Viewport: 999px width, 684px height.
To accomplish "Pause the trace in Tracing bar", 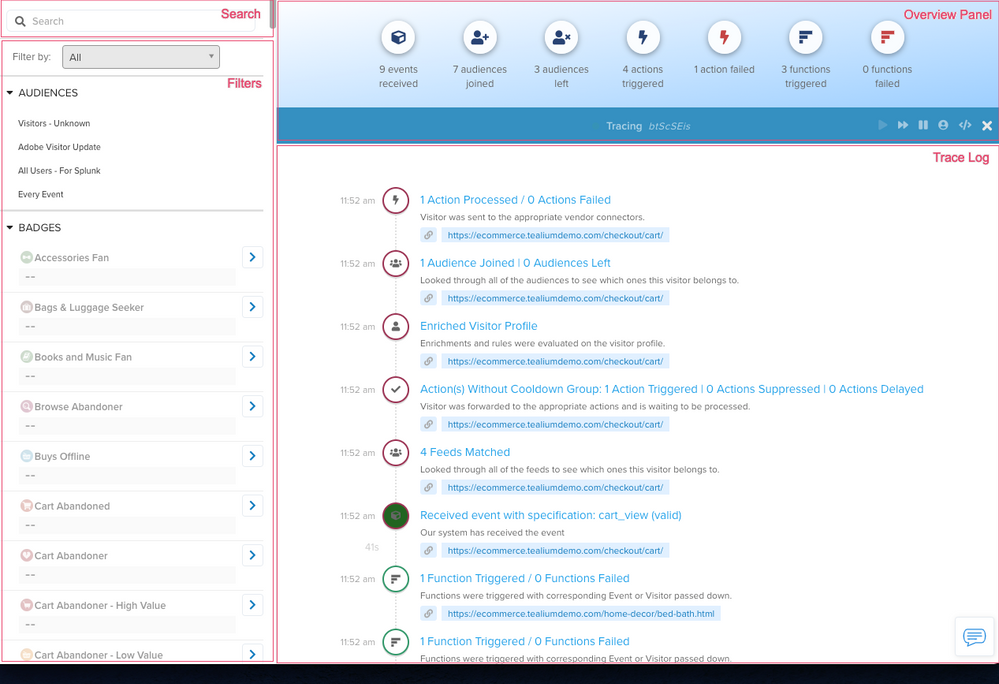I will pyautogui.click(x=923, y=126).
